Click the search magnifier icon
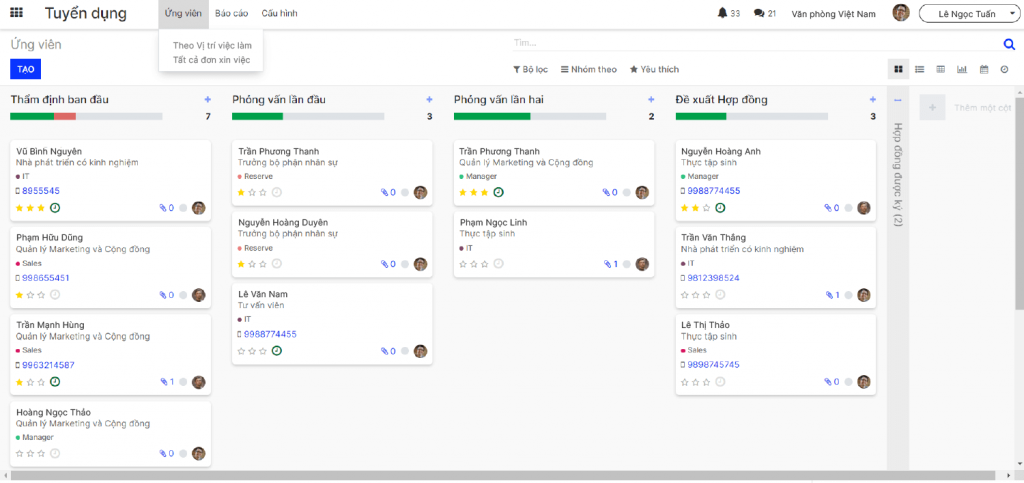1024x483 pixels. pyautogui.click(x=1009, y=44)
